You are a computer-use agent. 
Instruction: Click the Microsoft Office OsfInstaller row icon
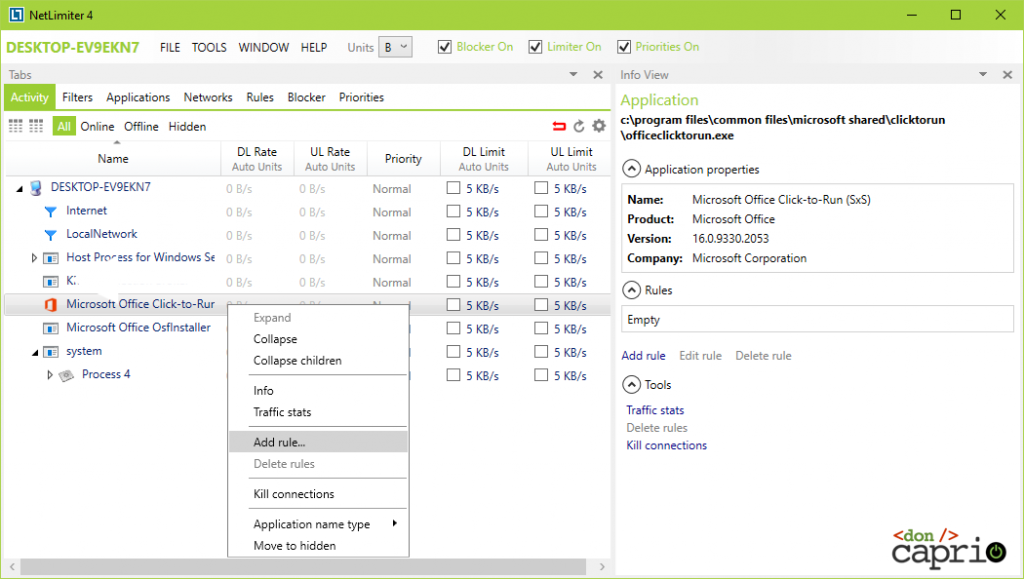pyautogui.click(x=50, y=328)
